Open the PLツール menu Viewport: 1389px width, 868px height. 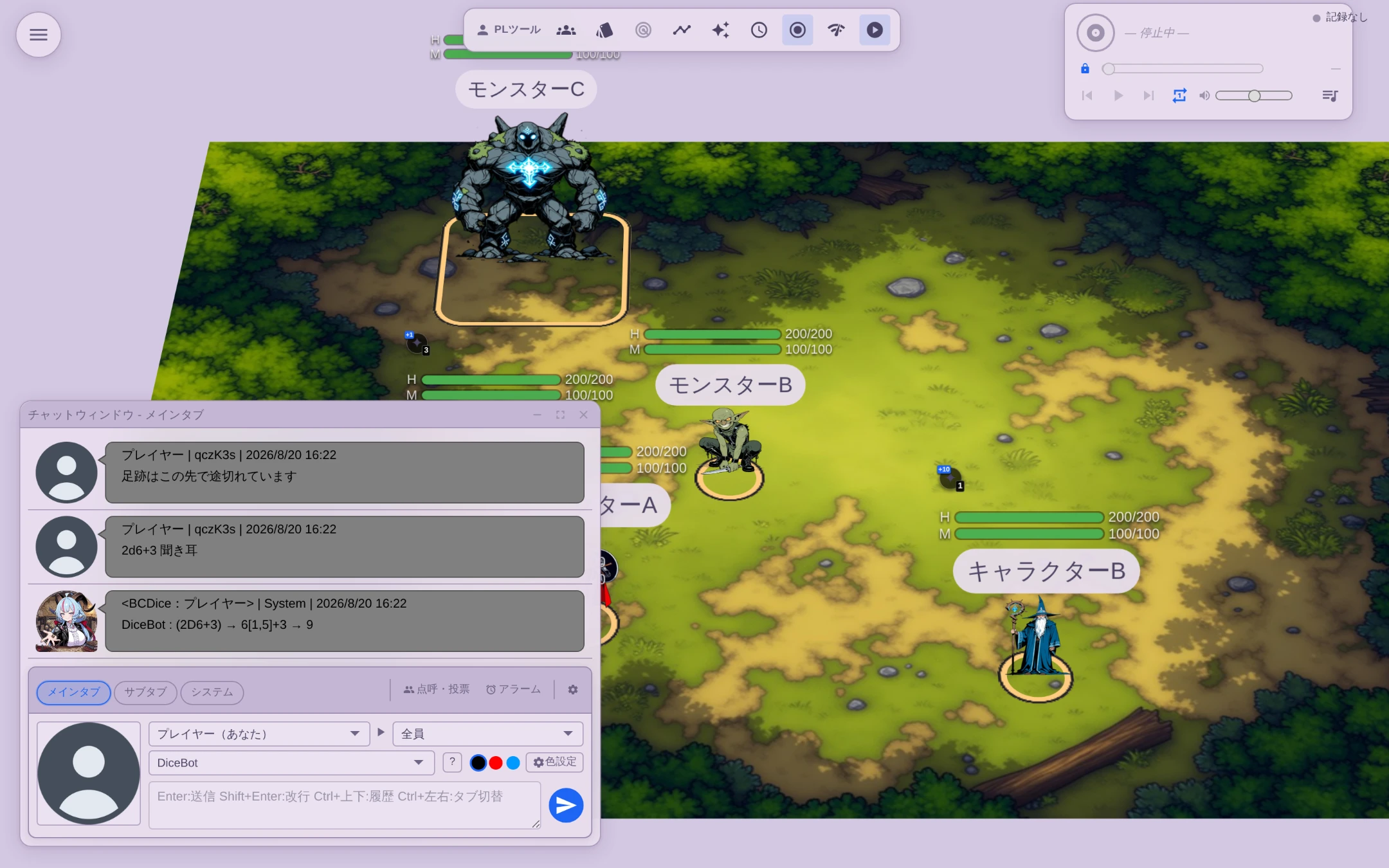(x=509, y=30)
